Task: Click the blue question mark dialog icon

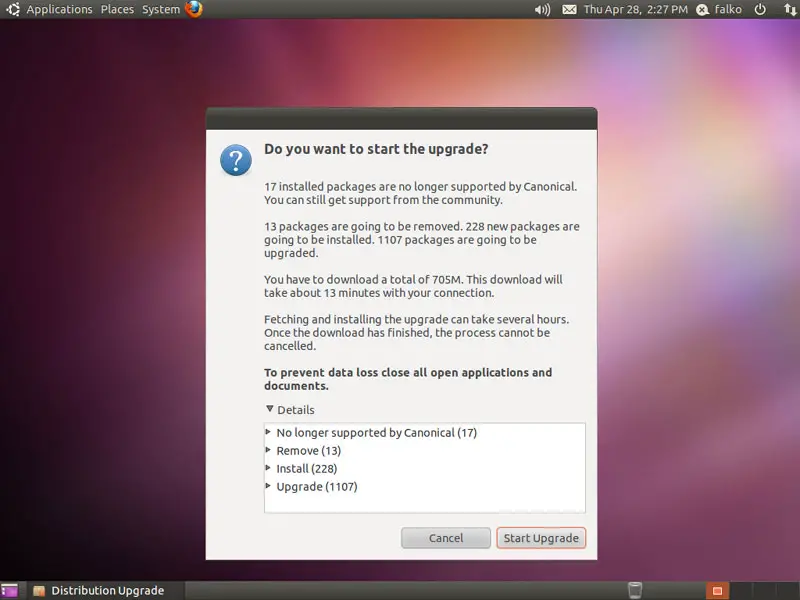Action: [x=236, y=160]
